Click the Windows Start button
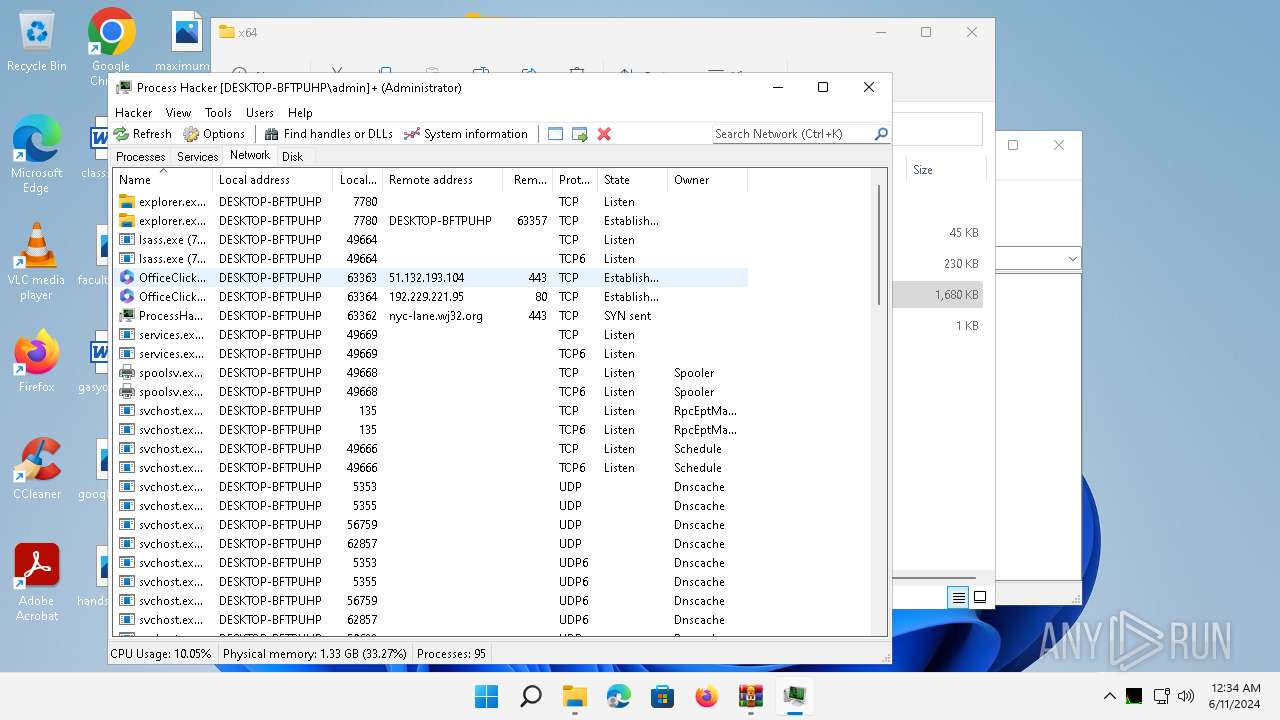1280x720 pixels. [x=487, y=696]
